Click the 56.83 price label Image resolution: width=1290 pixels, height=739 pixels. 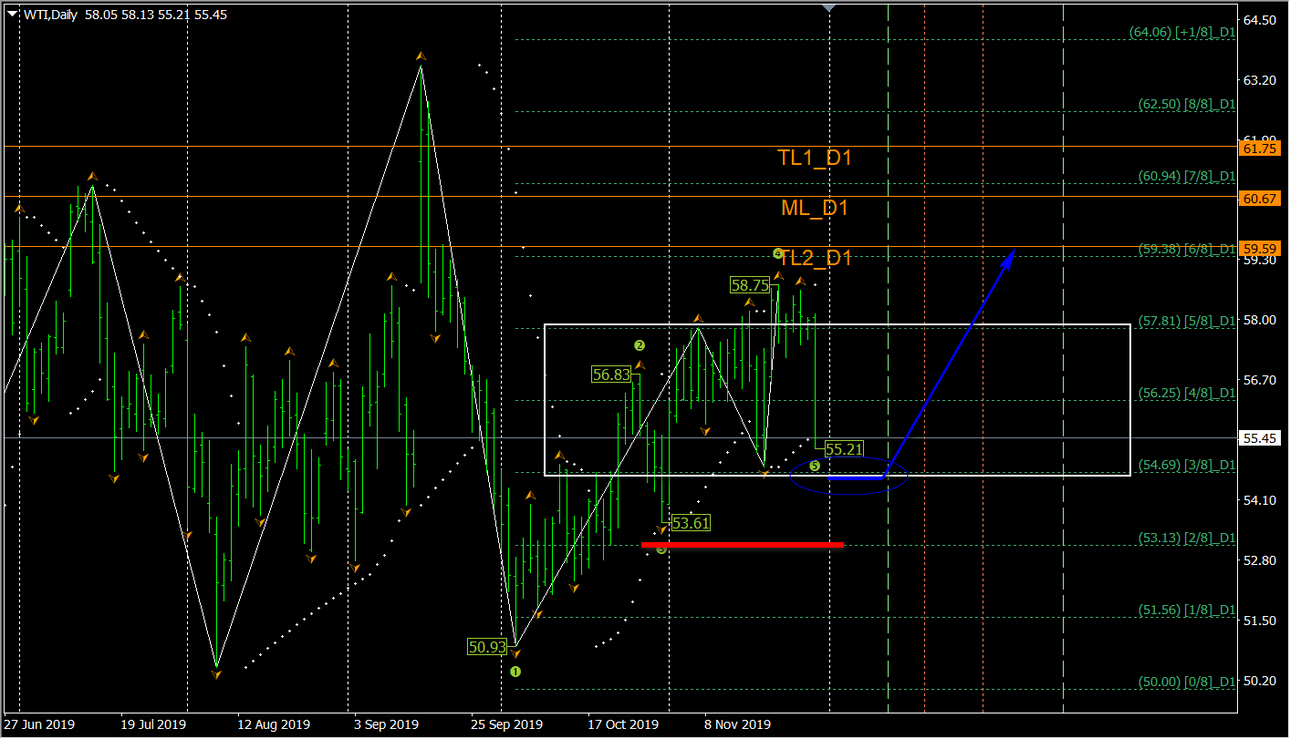tap(611, 375)
